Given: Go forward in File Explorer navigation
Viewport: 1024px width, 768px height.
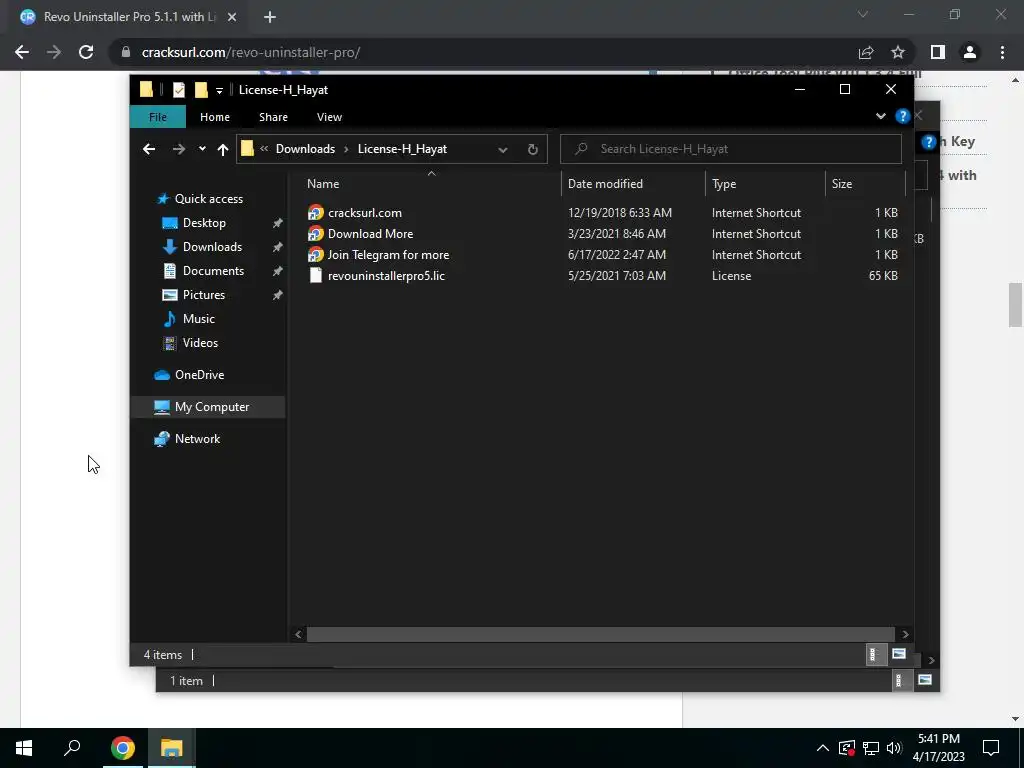Looking at the screenshot, I should pyautogui.click(x=178, y=149).
